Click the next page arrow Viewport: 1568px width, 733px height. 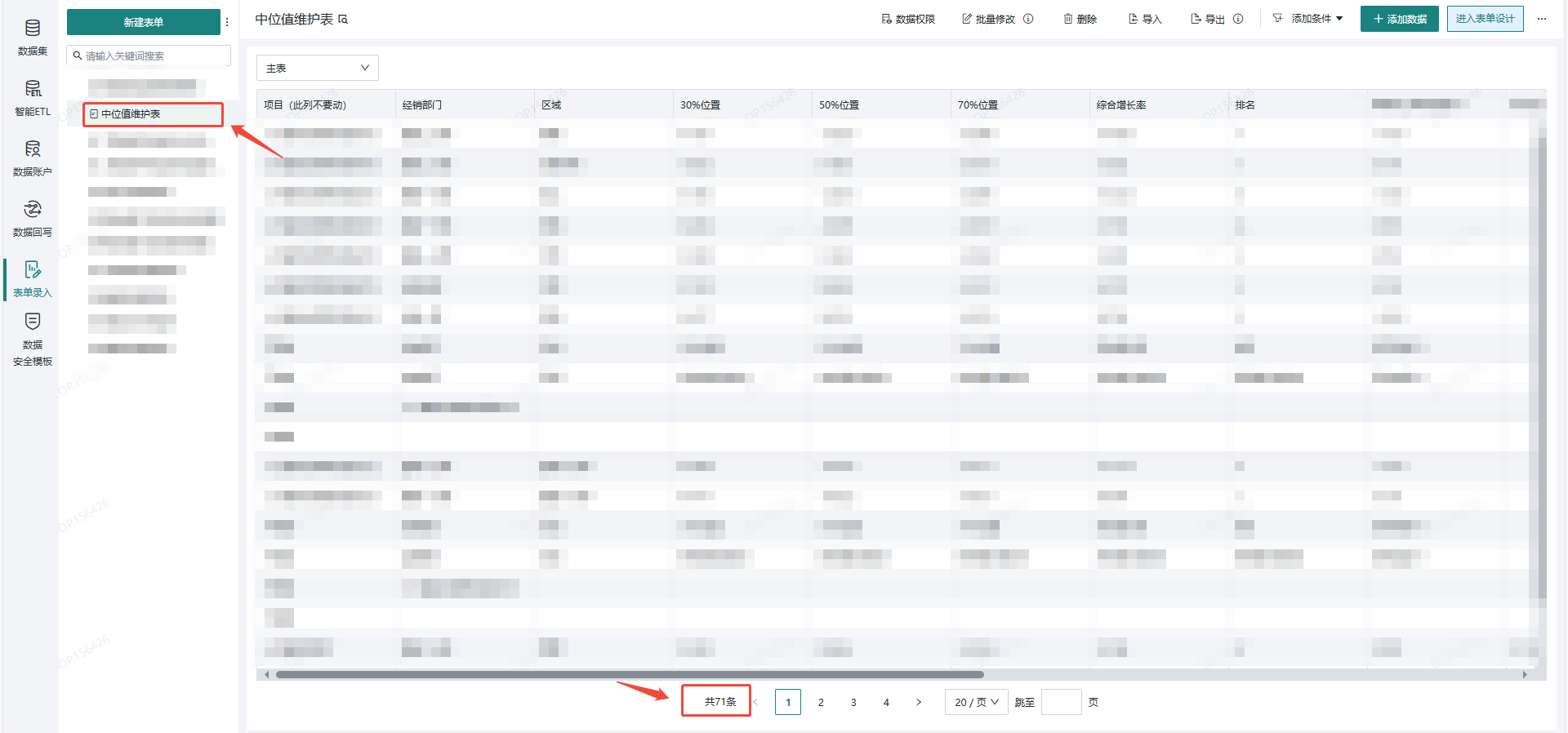[x=919, y=702]
